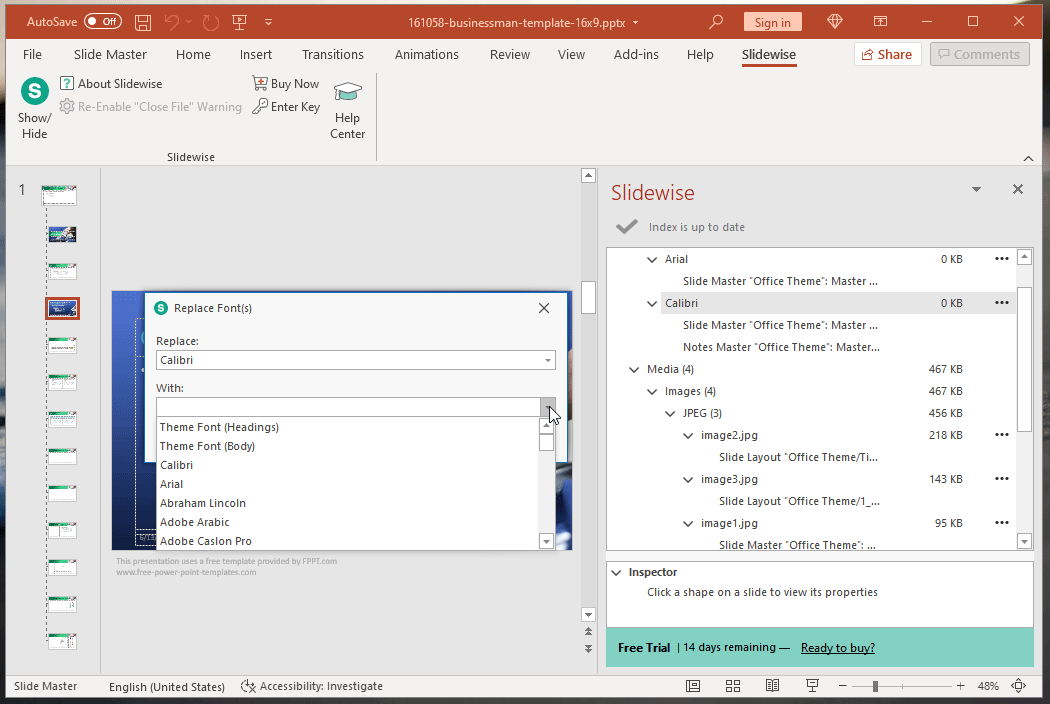Select Abraham Lincoln from font list
Viewport: 1050px width, 704px height.
pos(203,503)
